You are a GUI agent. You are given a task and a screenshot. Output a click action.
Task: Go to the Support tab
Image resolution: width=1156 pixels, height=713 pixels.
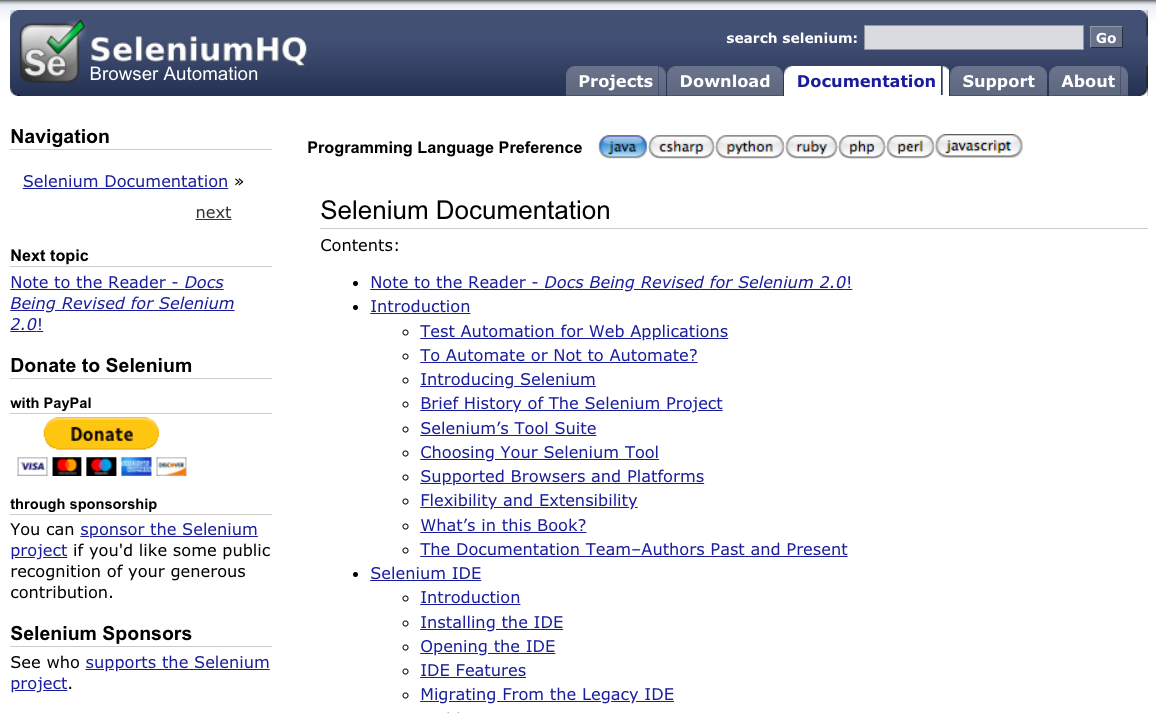tap(997, 81)
